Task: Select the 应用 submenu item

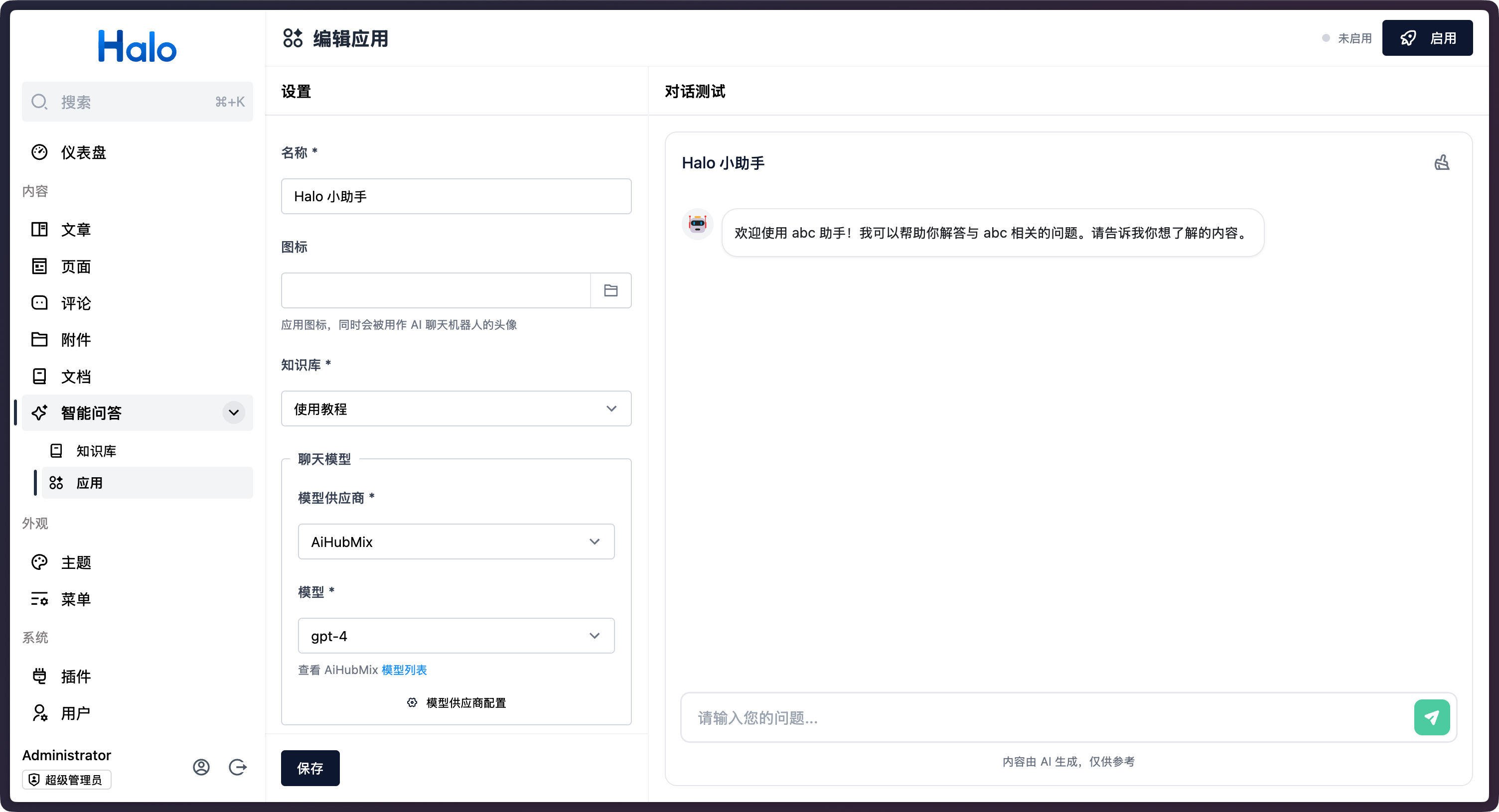Action: click(147, 483)
